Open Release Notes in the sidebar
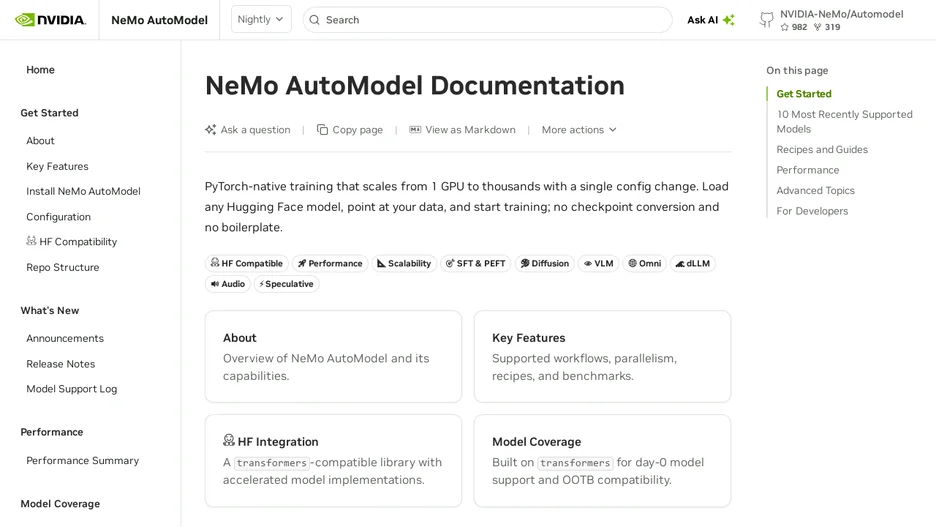 click(x=61, y=364)
